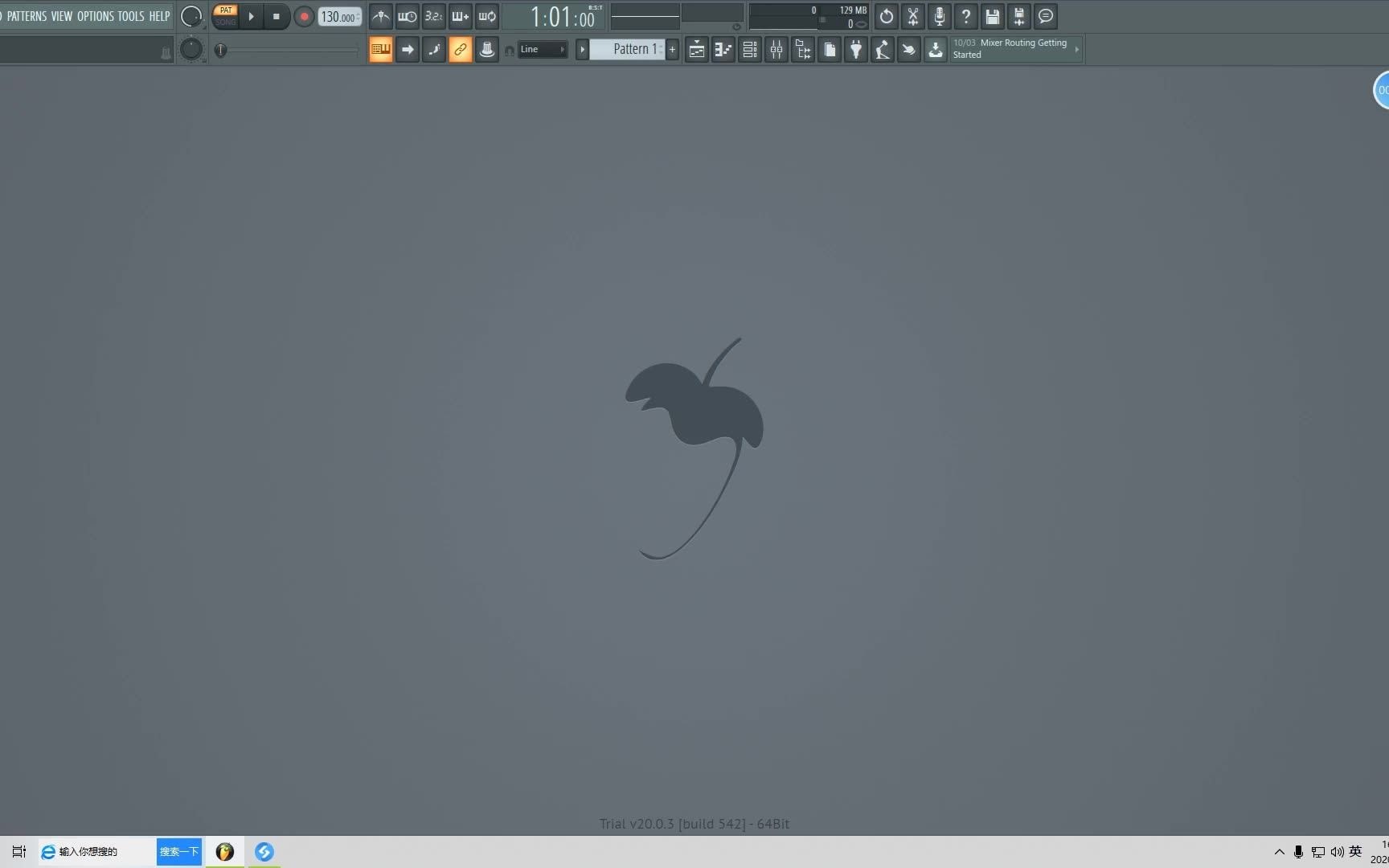Image resolution: width=1389 pixels, height=868 pixels.
Task: Click the system tray microphone icon
Action: pyautogui.click(x=1298, y=852)
